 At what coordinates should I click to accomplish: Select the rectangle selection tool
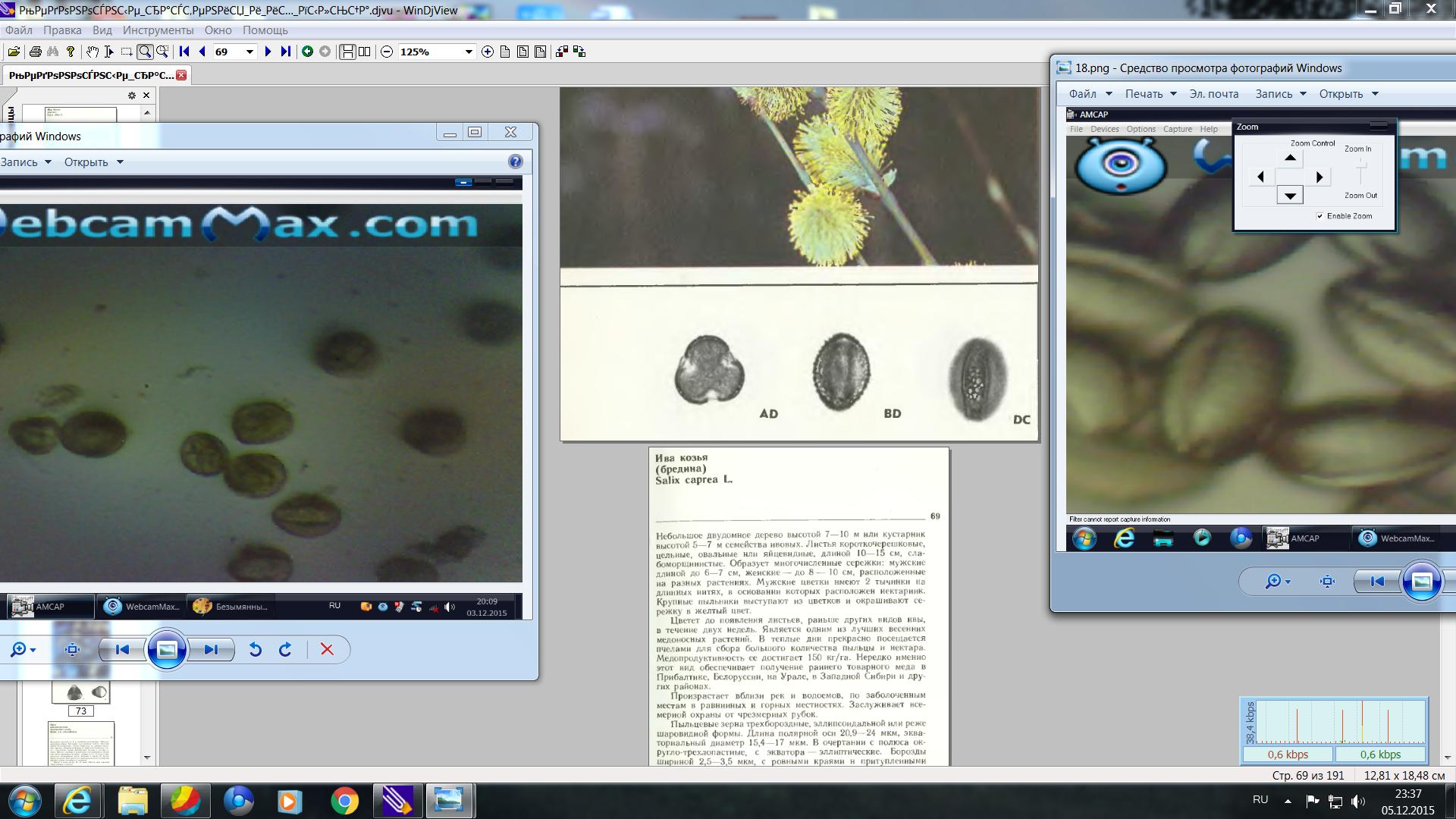tap(127, 52)
